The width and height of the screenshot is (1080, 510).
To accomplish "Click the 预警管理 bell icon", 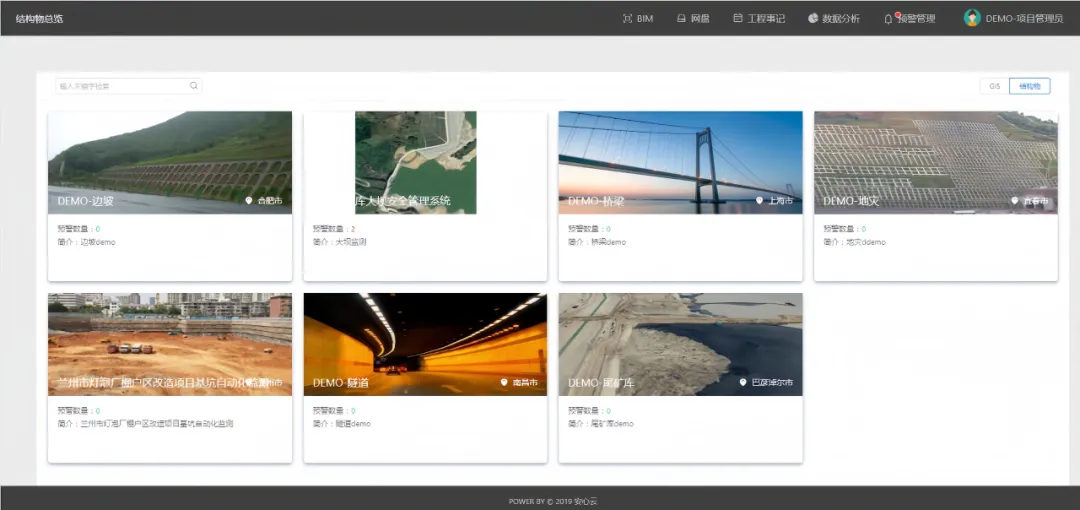I will coord(888,18).
